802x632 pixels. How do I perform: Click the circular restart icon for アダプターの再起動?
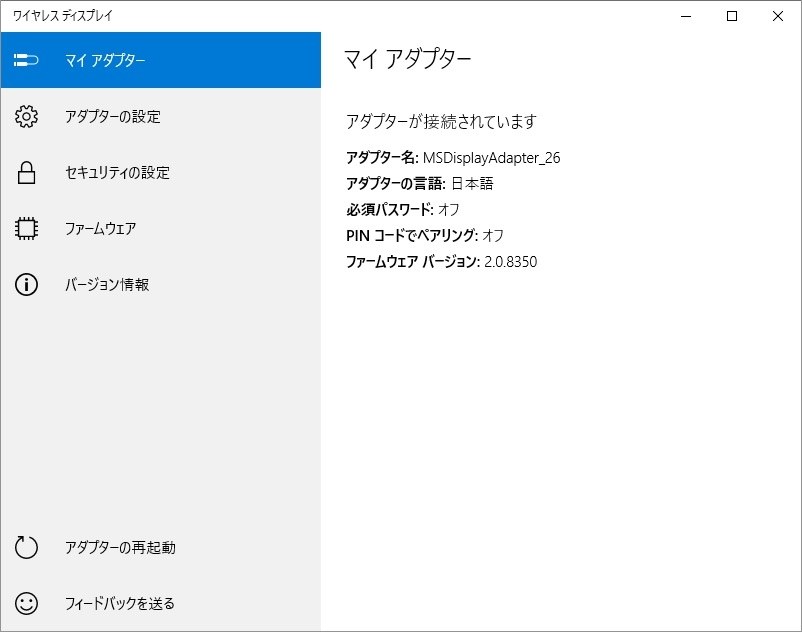(27, 547)
